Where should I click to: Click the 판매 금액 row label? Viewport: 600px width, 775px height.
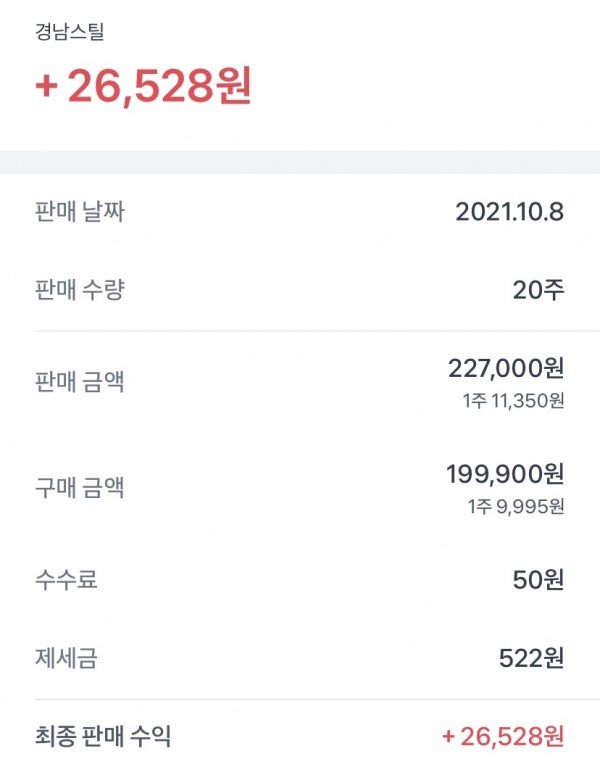coord(80,381)
